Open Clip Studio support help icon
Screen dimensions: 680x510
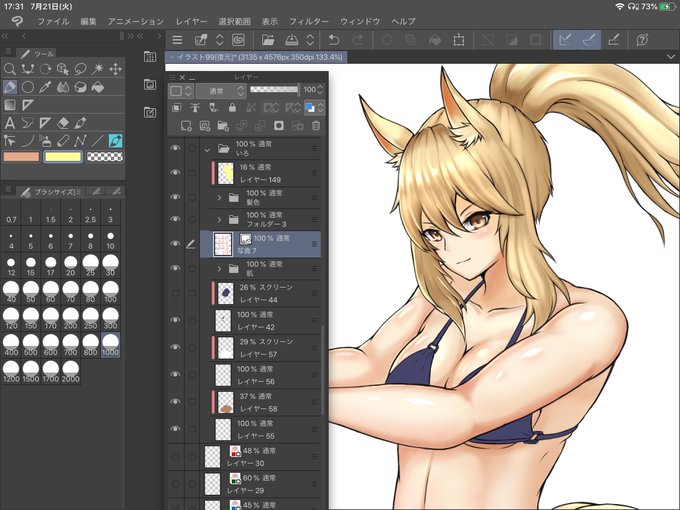click(642, 40)
